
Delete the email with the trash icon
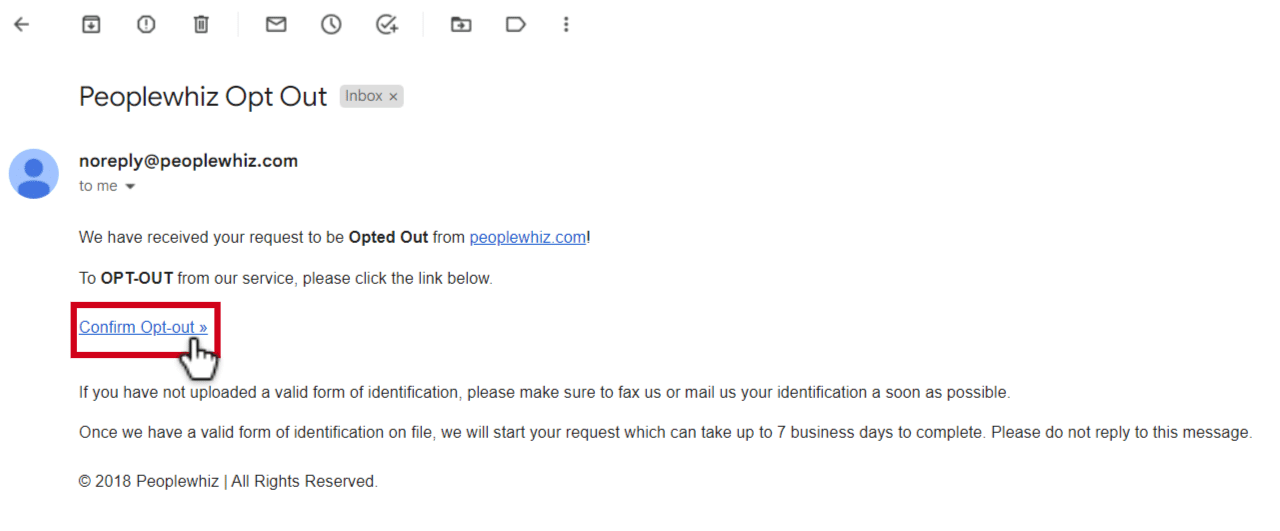coord(201,25)
